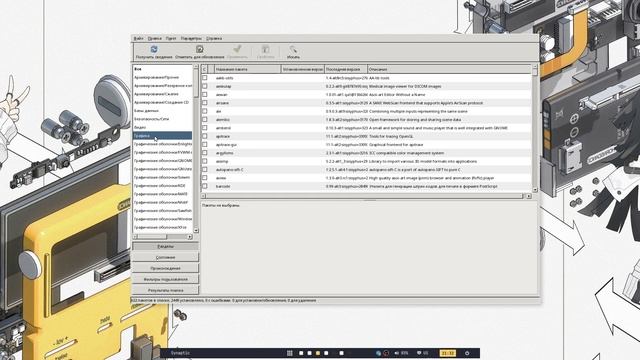This screenshot has width=640, height=360.
Task: Click the Свойства toolbar icon
Action: [265, 49]
